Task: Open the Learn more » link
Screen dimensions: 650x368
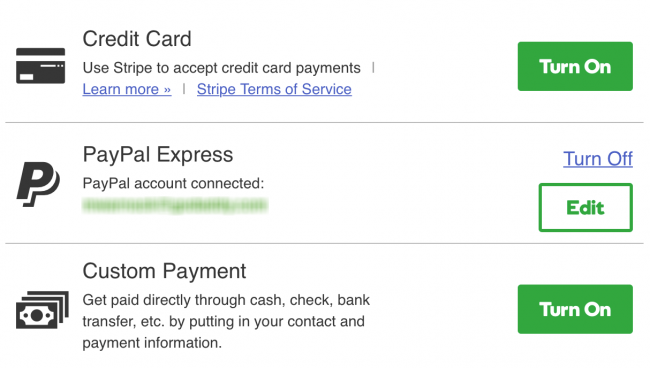Action: point(126,89)
